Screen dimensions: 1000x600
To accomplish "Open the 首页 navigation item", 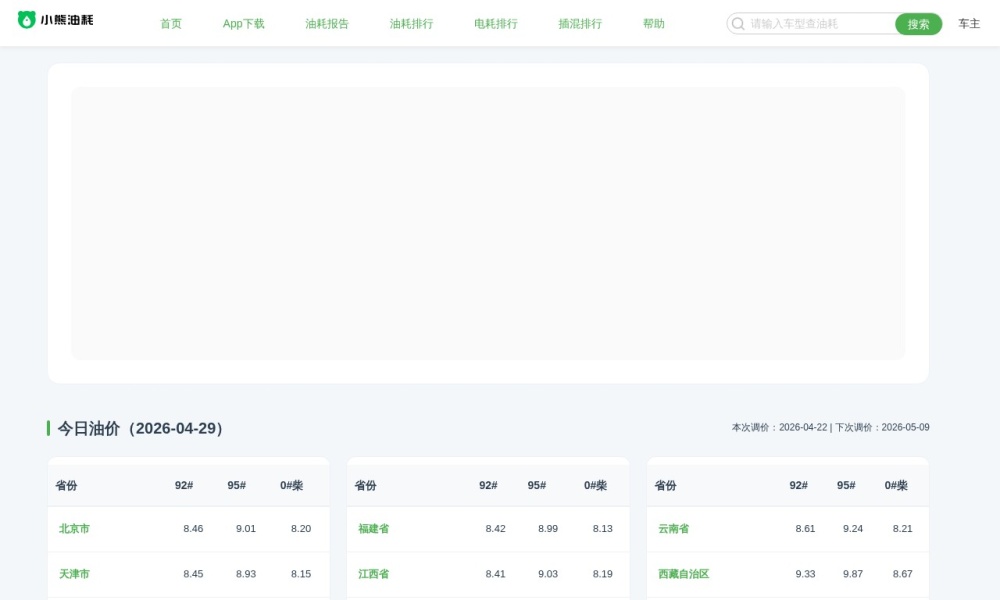I will [x=171, y=24].
